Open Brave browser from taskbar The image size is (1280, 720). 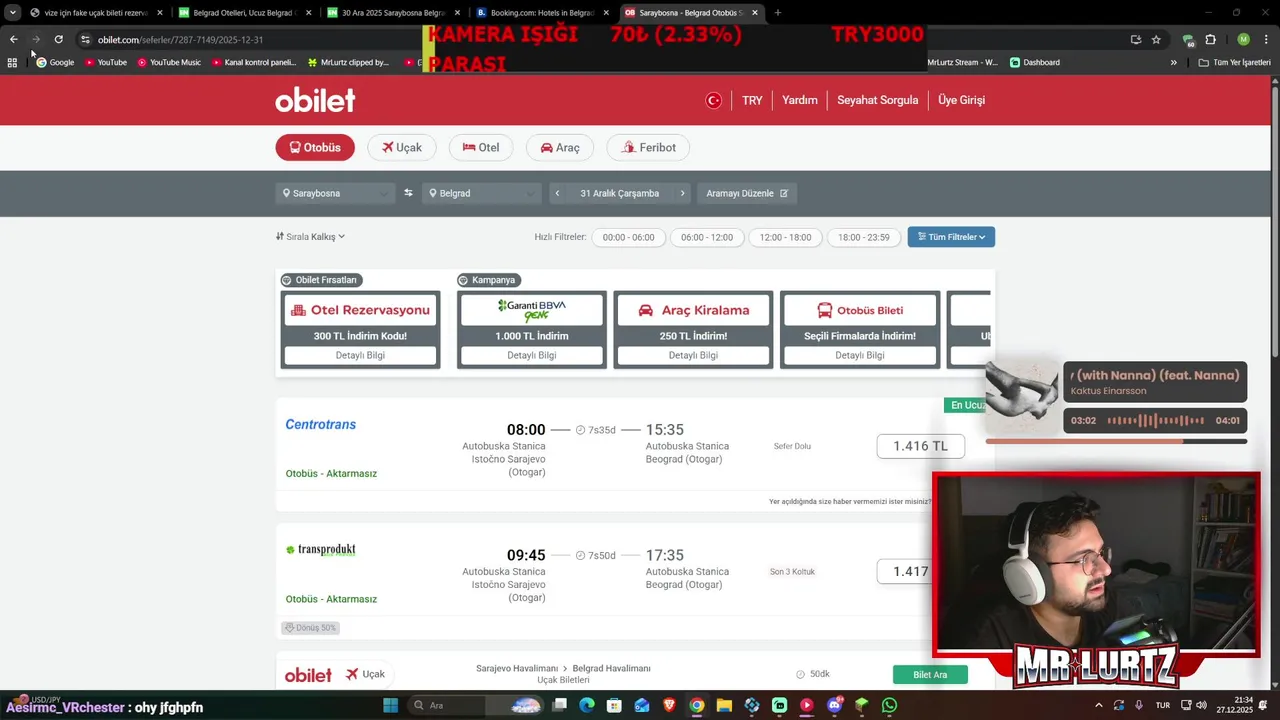click(x=669, y=705)
